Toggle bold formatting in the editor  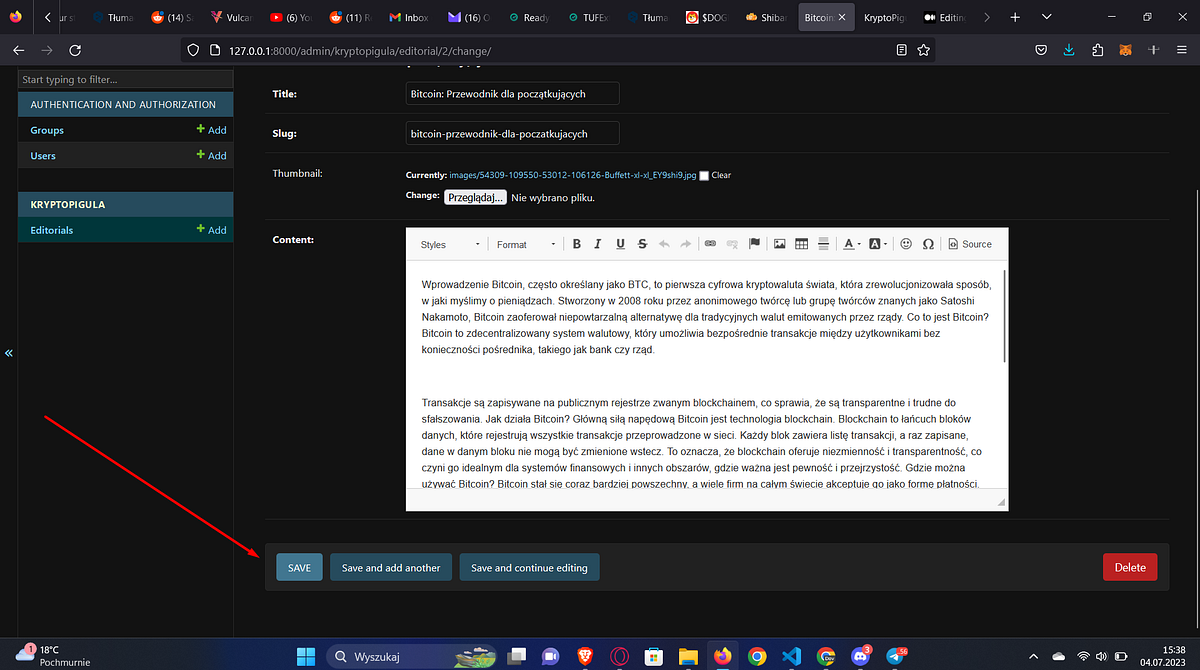[x=576, y=243]
